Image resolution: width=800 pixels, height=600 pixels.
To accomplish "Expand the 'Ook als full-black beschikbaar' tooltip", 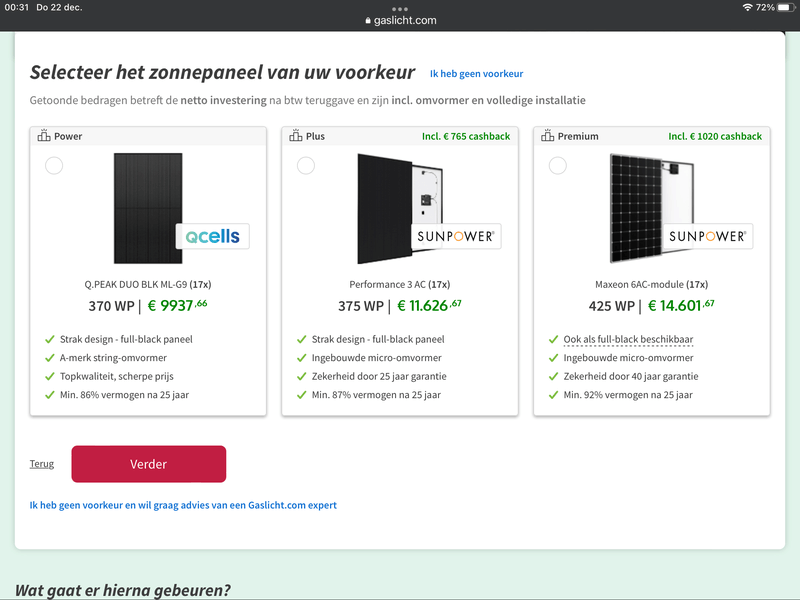I will 629,338.
